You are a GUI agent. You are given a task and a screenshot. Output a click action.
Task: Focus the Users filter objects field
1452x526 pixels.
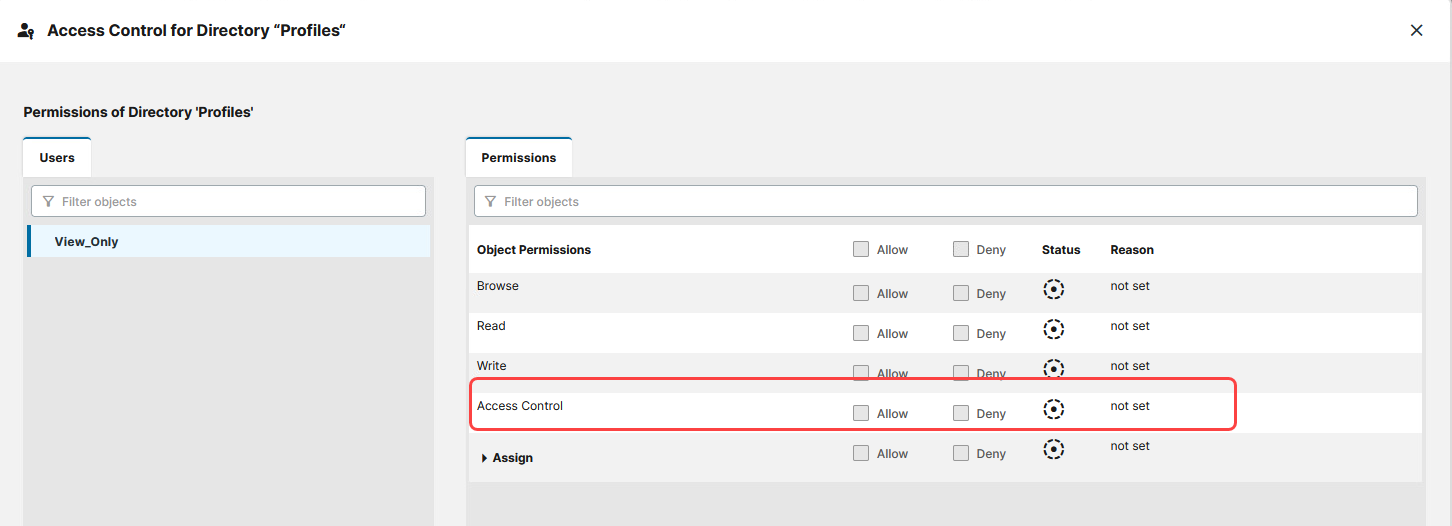(x=240, y=202)
